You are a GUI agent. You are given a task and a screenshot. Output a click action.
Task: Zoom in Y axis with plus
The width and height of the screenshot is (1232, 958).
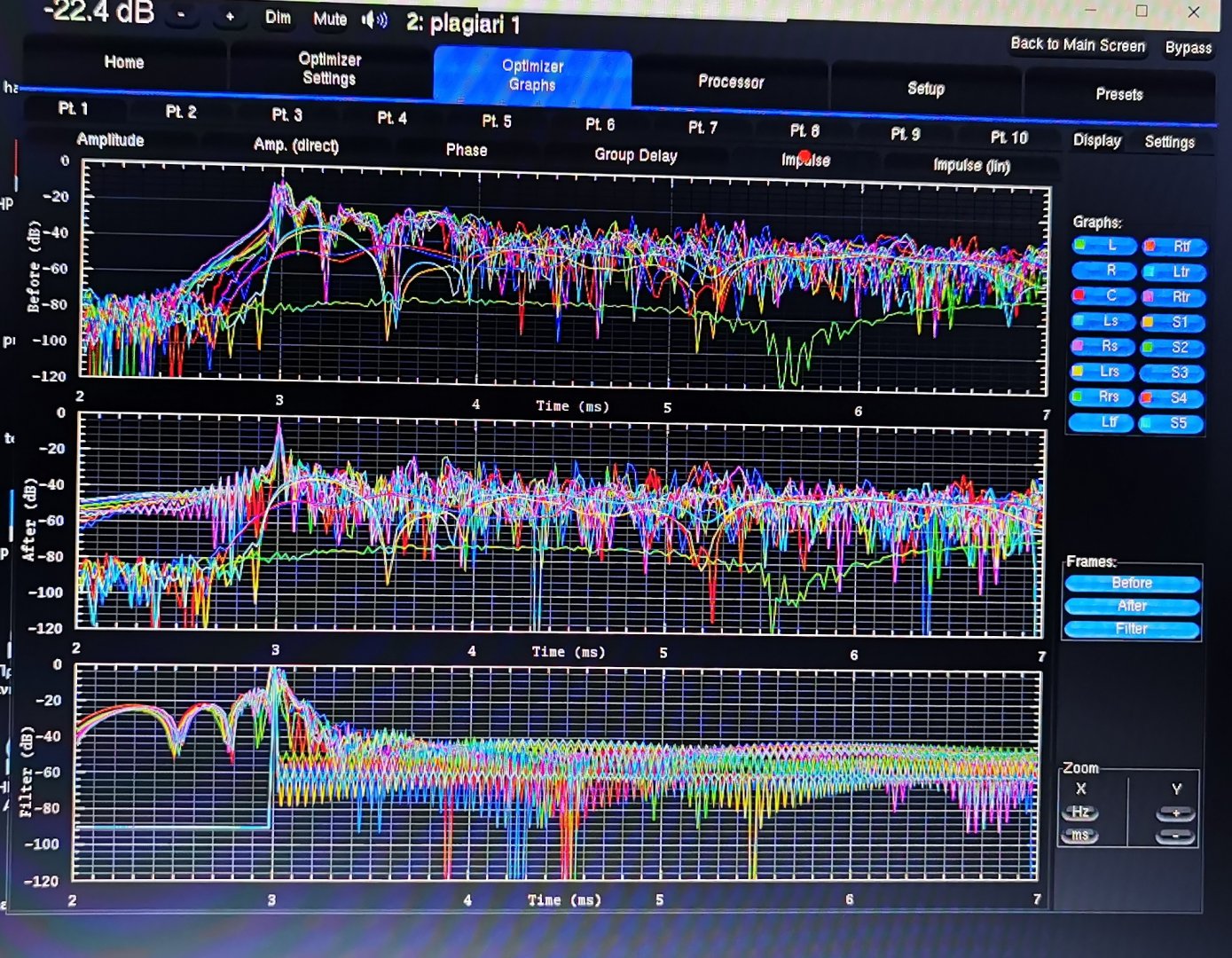(1176, 813)
